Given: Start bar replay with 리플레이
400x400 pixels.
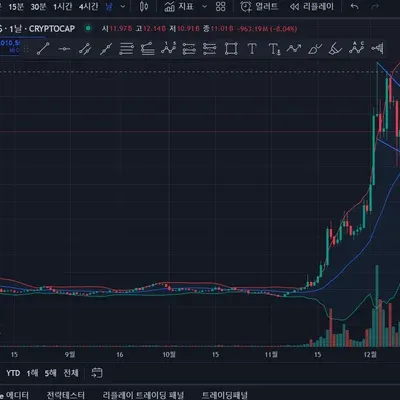Looking at the screenshot, I should 311,7.
